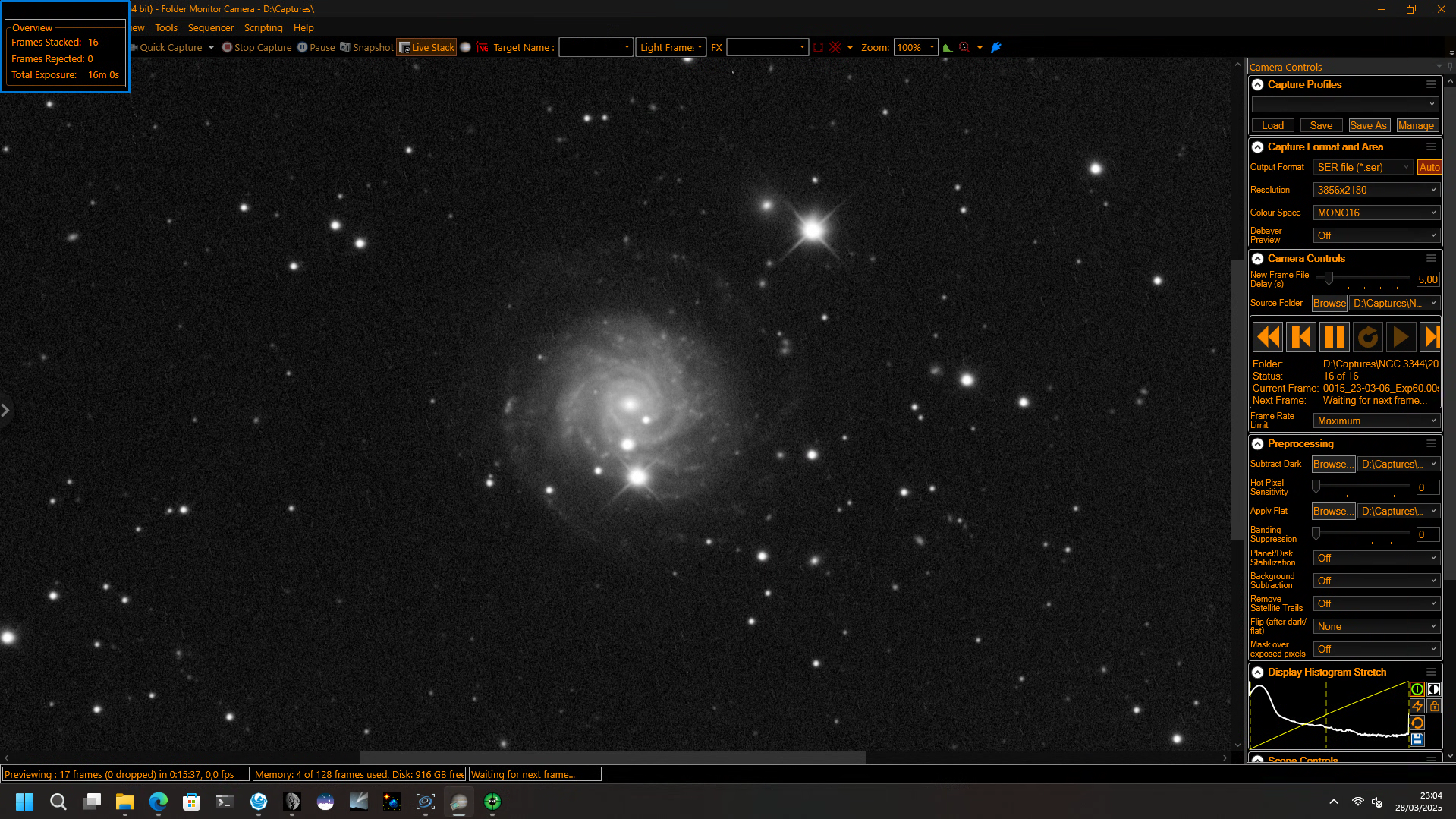The height and width of the screenshot is (819, 1456).
Task: Open the Colour Space MONO16 dropdown
Action: (1376, 213)
